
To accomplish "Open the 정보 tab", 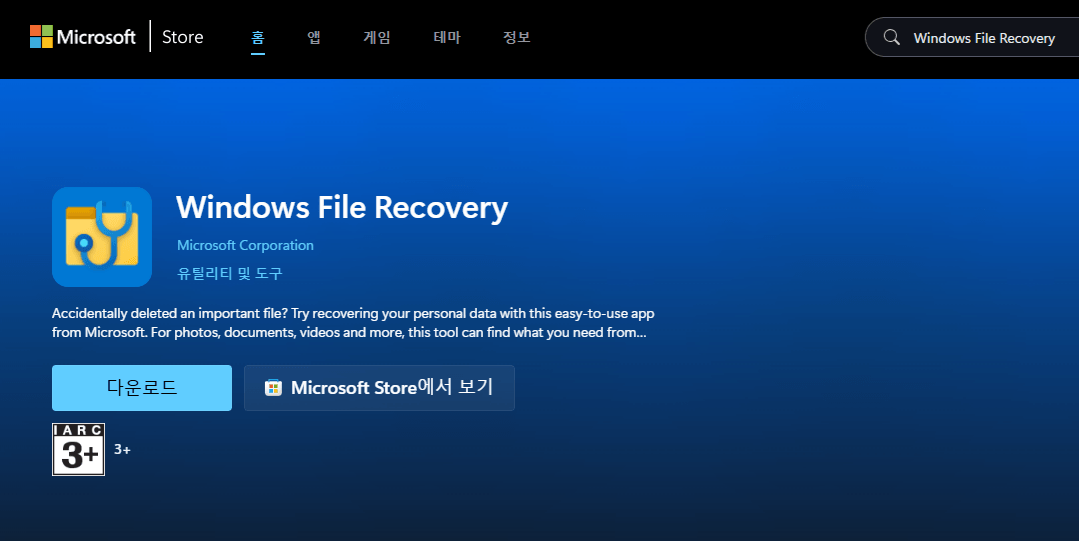I will (517, 38).
